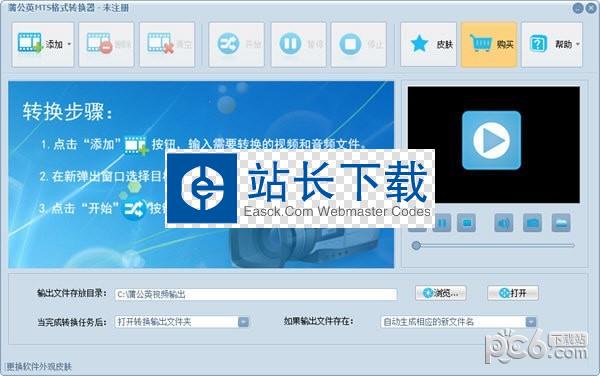Viewport: 600px width, 376px height.
Task: Minimize the converter window
Action: tap(578, 8)
